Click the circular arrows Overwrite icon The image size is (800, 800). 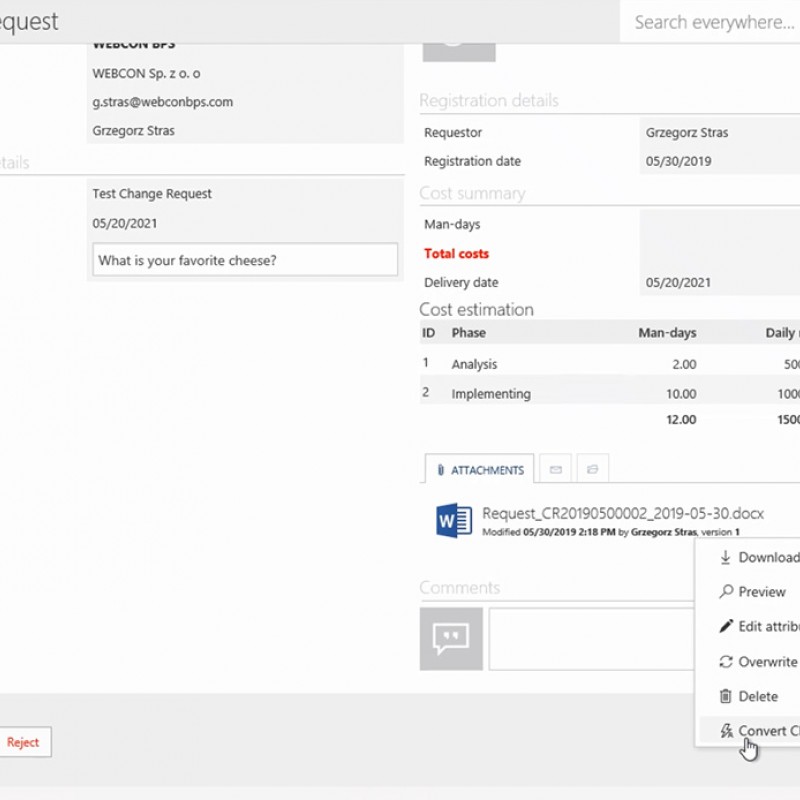(726, 662)
